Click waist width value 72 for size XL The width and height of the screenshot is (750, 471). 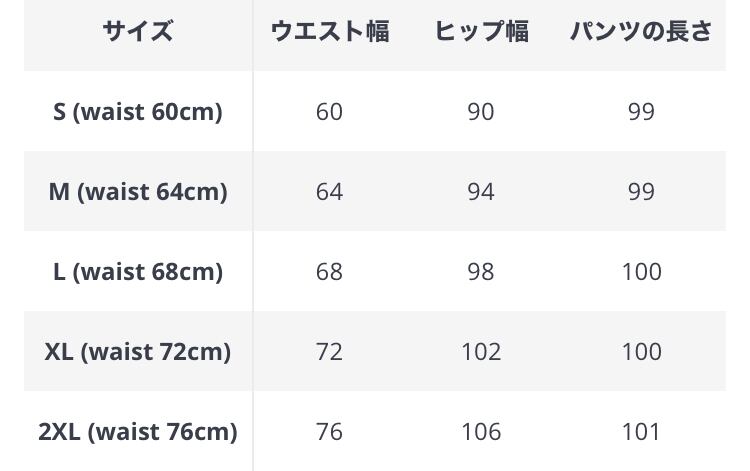(x=329, y=351)
